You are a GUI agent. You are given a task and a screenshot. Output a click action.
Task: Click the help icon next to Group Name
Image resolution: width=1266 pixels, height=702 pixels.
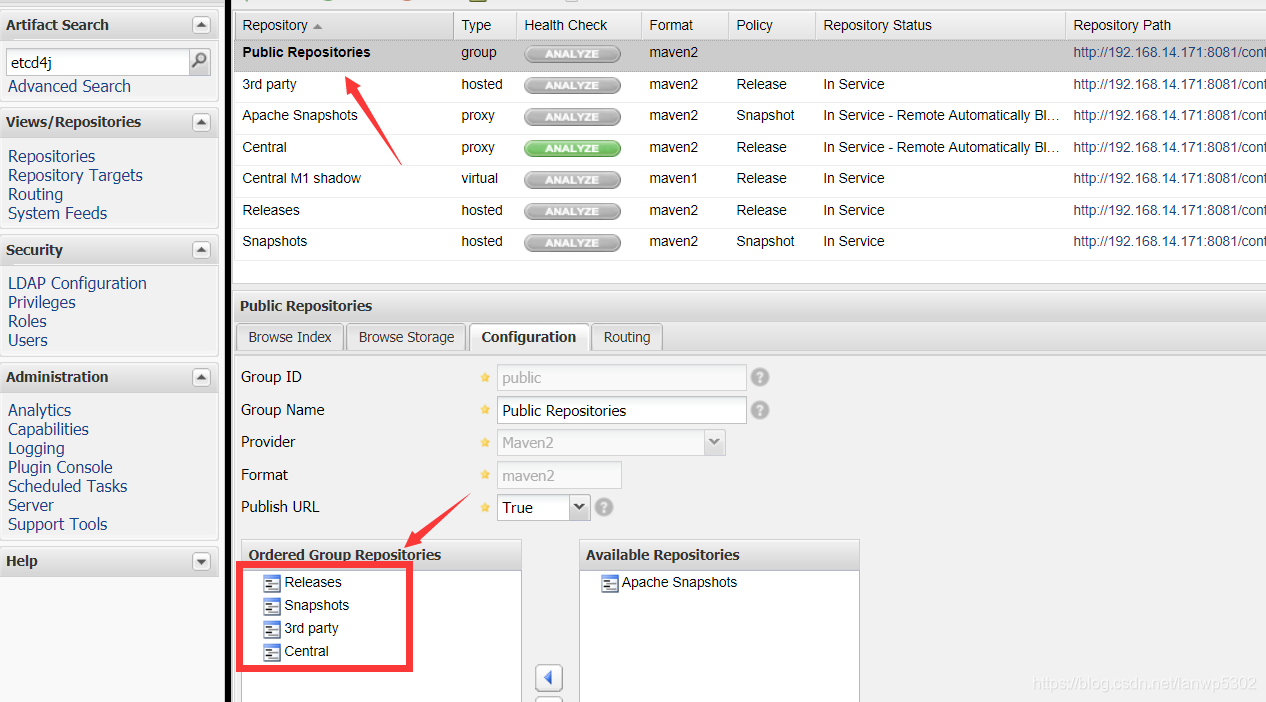(x=760, y=410)
